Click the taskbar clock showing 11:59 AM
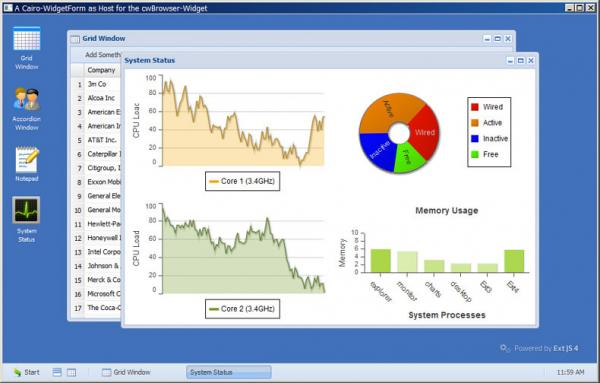 (x=570, y=372)
